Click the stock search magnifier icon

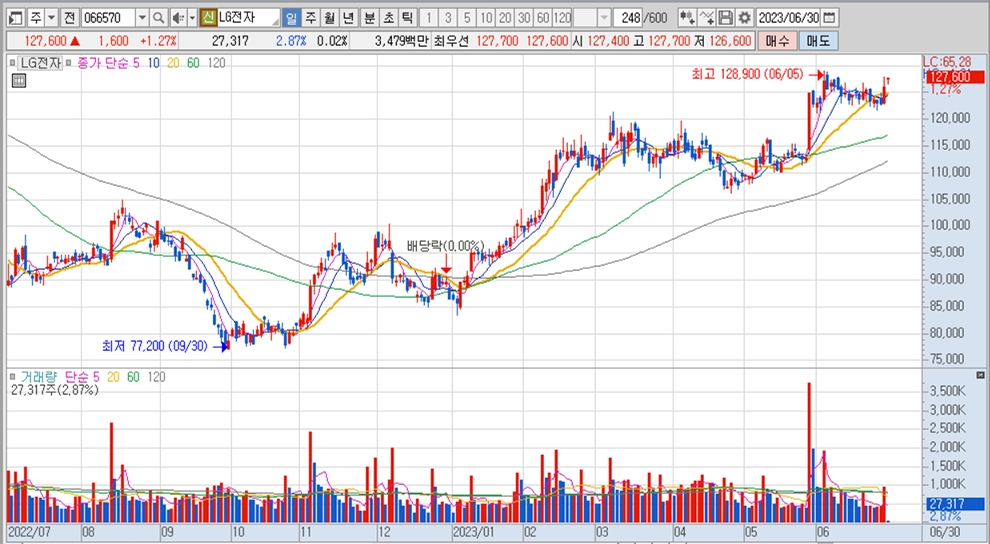pyautogui.click(x=159, y=18)
